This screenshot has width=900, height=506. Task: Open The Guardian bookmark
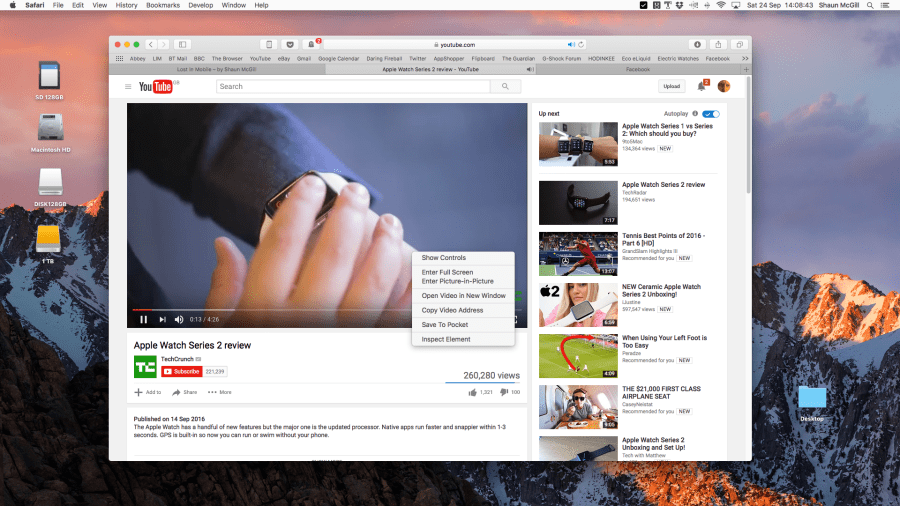[518, 59]
